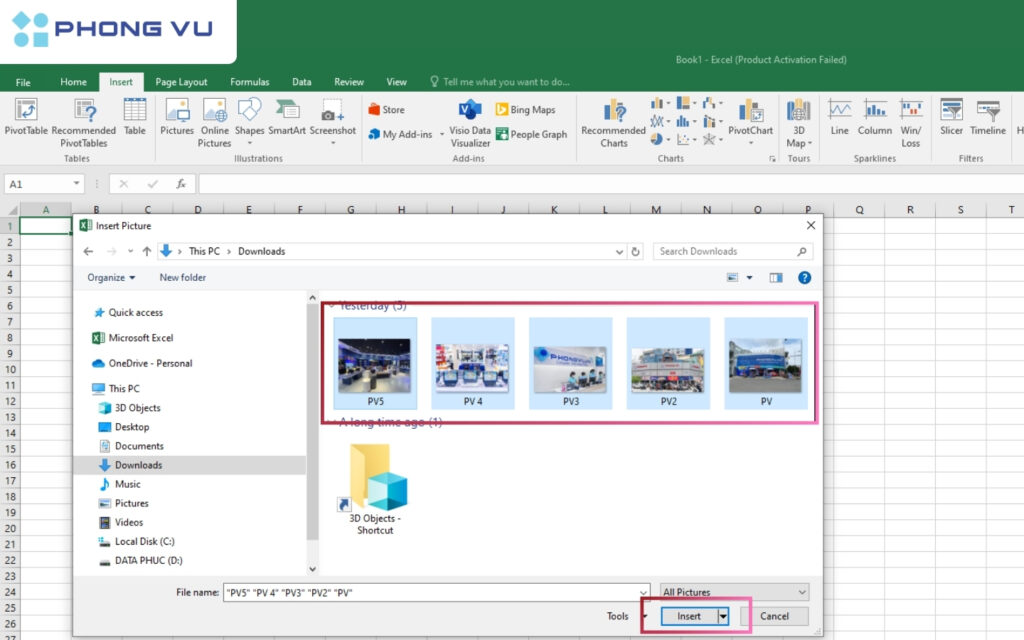
Task: Open Online Pictures
Action: (214, 123)
